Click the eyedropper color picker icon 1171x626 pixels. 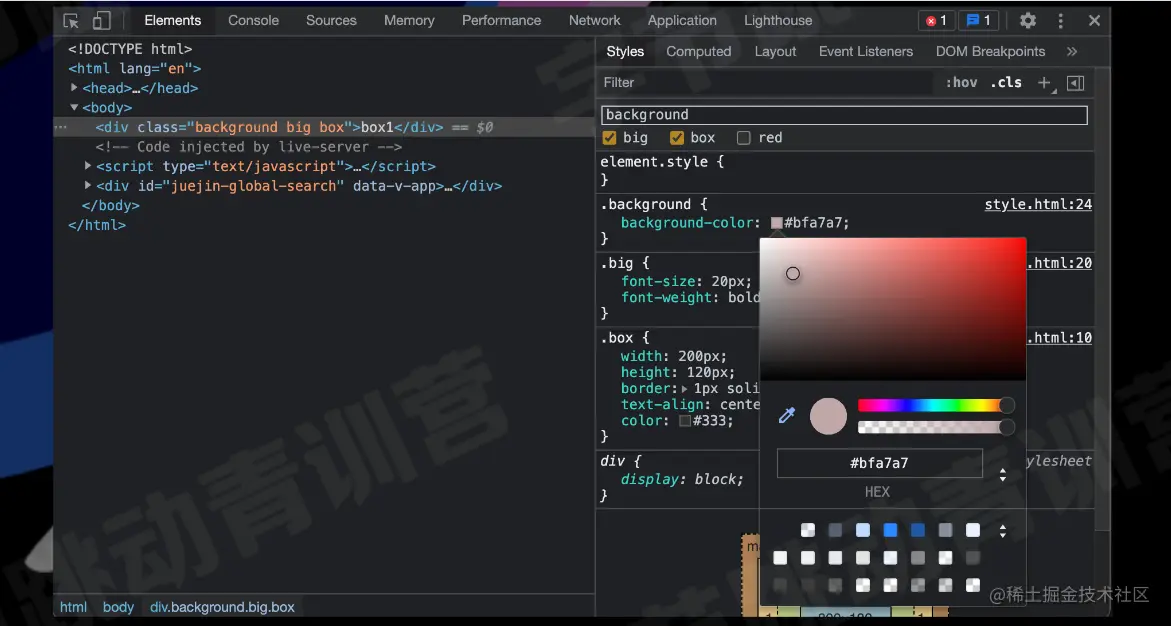(x=786, y=416)
